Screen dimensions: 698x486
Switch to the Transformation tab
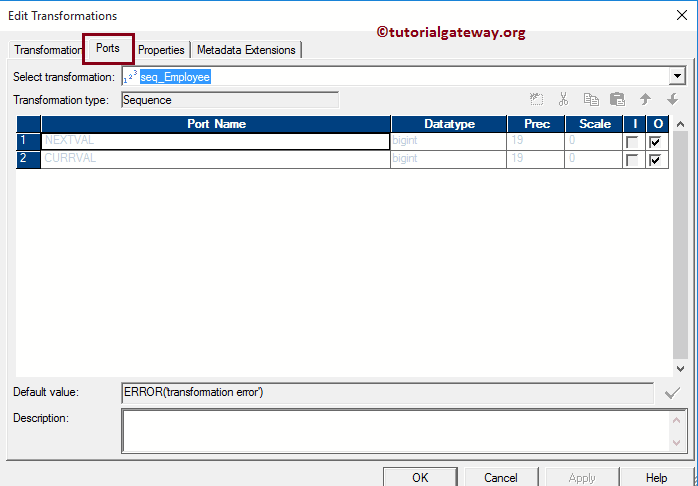(x=46, y=50)
